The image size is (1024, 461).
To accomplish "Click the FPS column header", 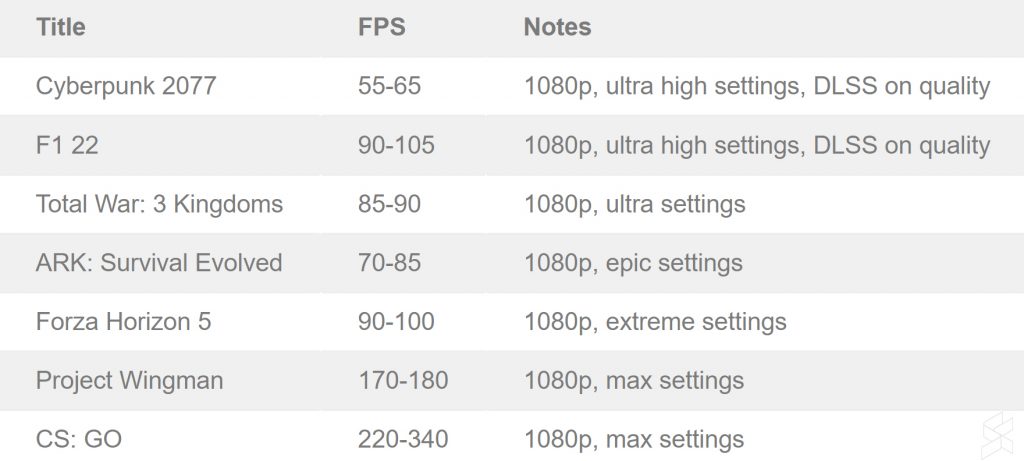I will 381,28.
